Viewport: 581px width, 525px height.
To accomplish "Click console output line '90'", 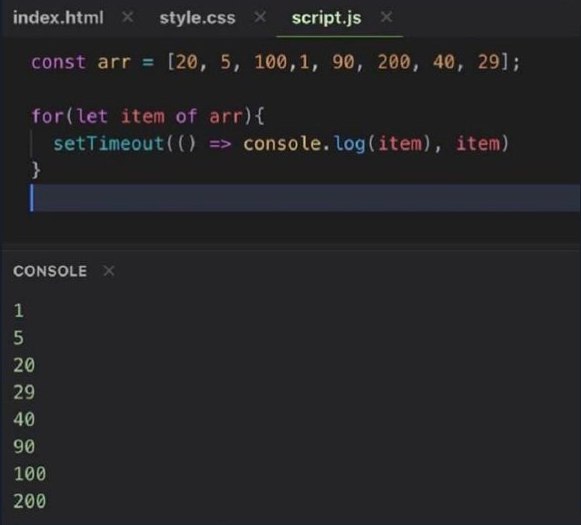I will coord(24,447).
